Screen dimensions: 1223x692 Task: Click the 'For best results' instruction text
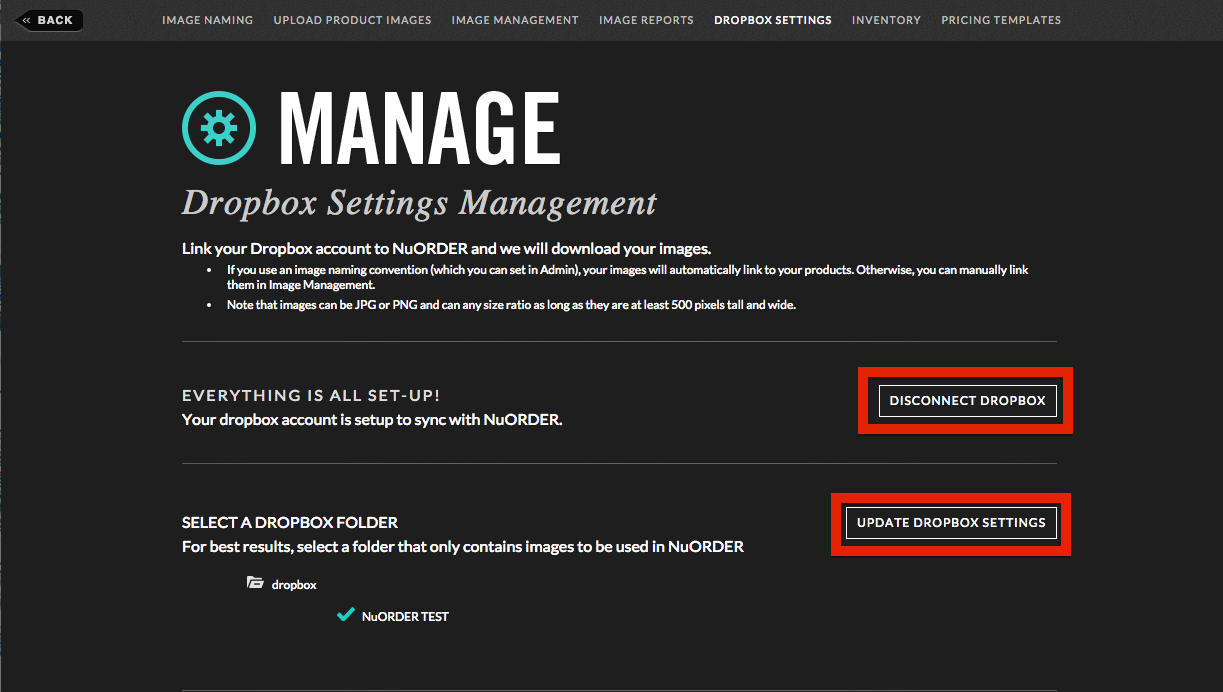coord(463,547)
